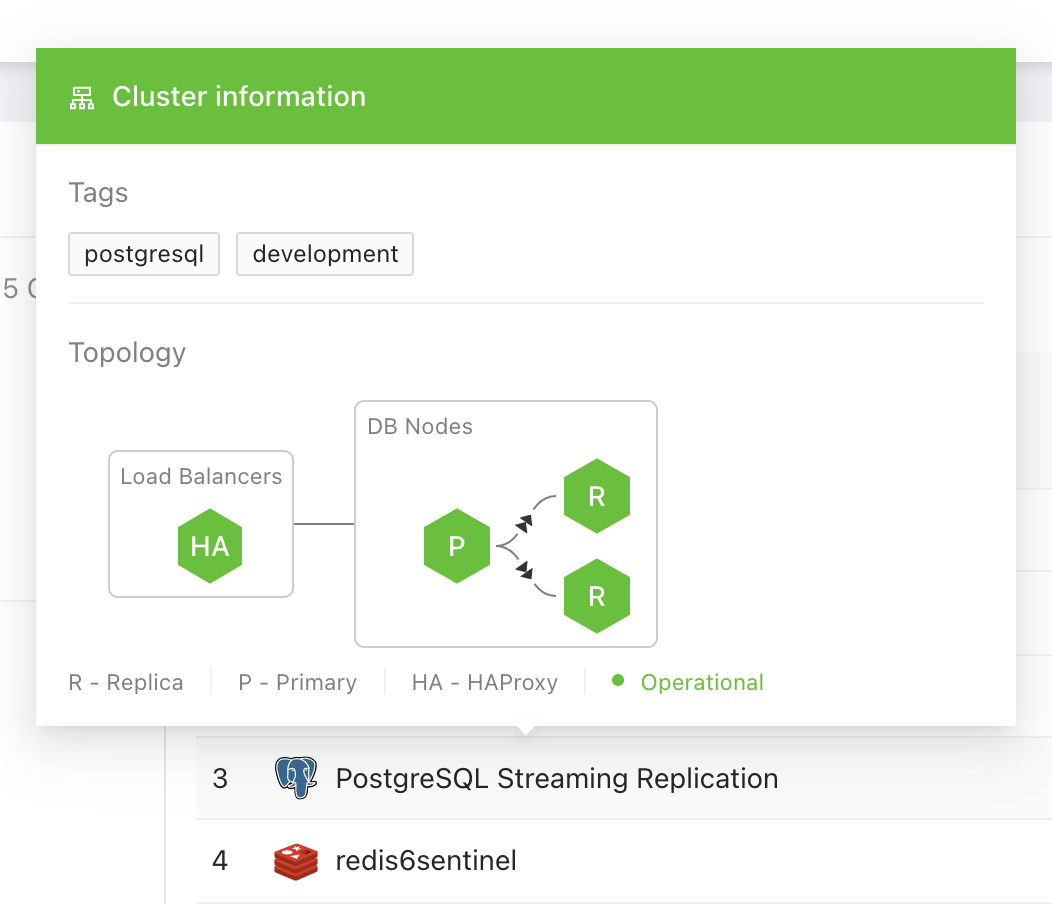1052x920 pixels.
Task: Select the P Primary database node
Action: (457, 546)
